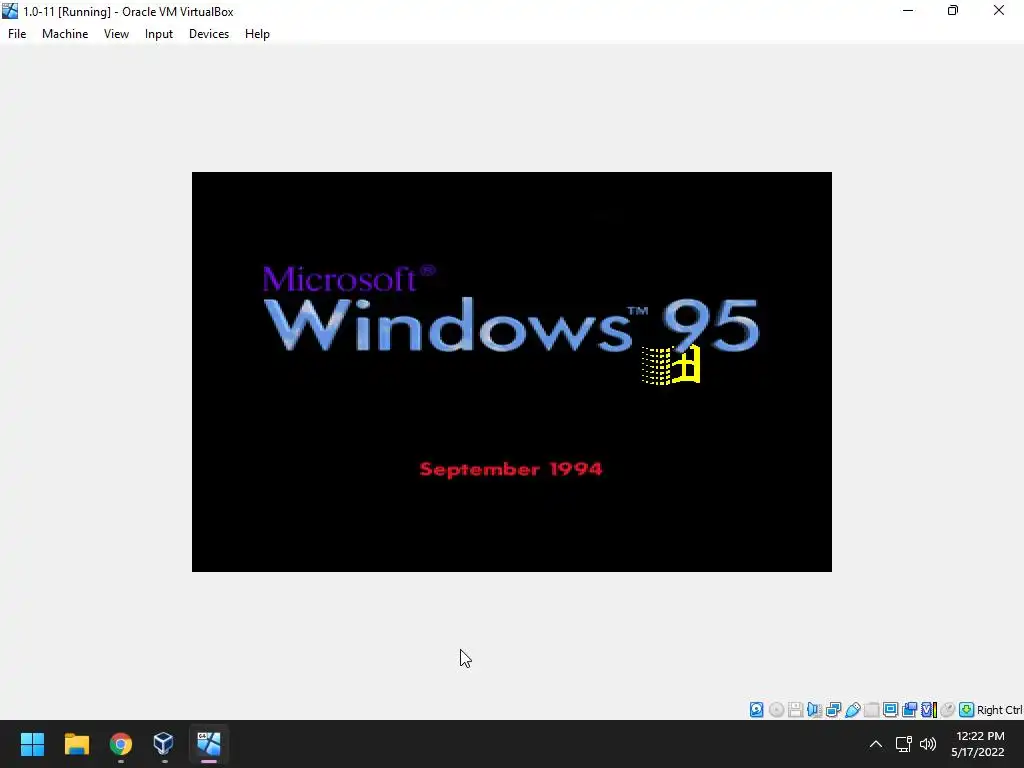
Task: Click inside the Windows 95 VM display
Action: pos(511,372)
